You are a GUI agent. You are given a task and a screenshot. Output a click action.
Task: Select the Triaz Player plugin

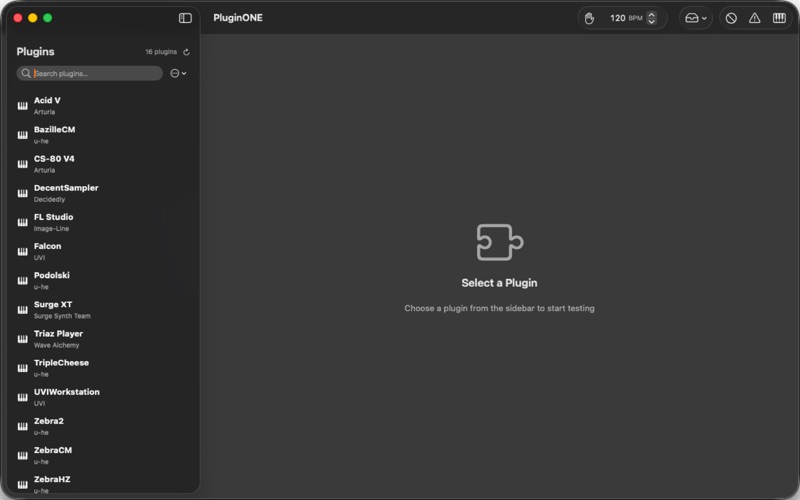[x=102, y=338]
